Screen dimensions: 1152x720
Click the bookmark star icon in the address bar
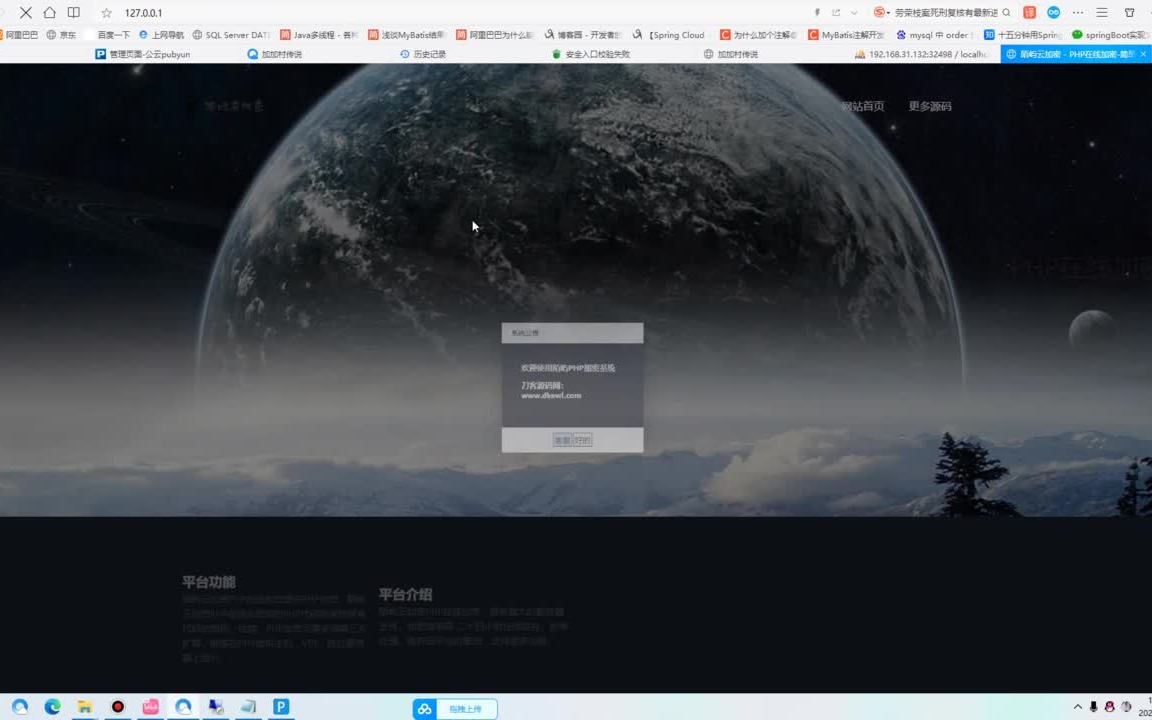coord(107,13)
